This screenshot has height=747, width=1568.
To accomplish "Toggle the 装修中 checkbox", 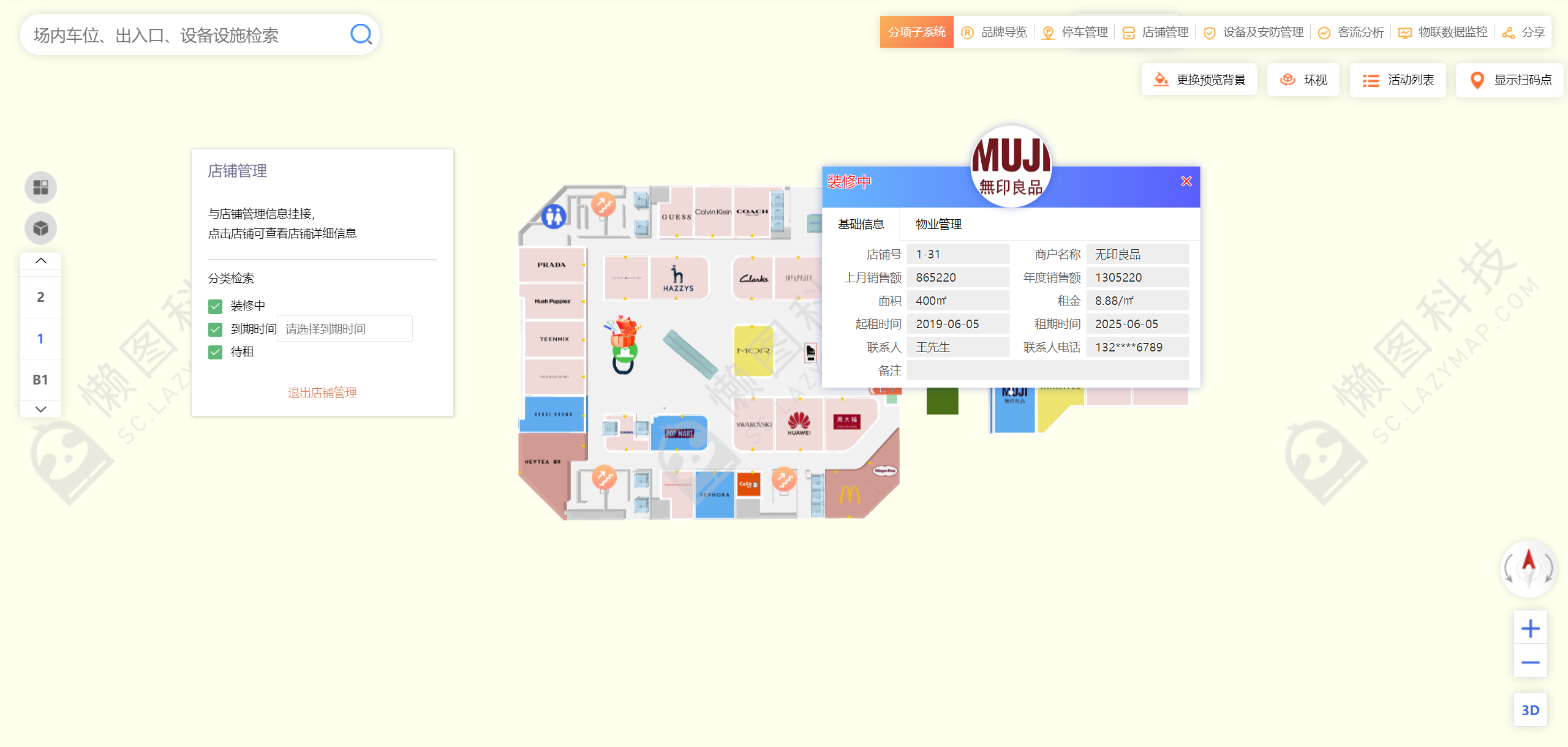I will click(x=215, y=306).
